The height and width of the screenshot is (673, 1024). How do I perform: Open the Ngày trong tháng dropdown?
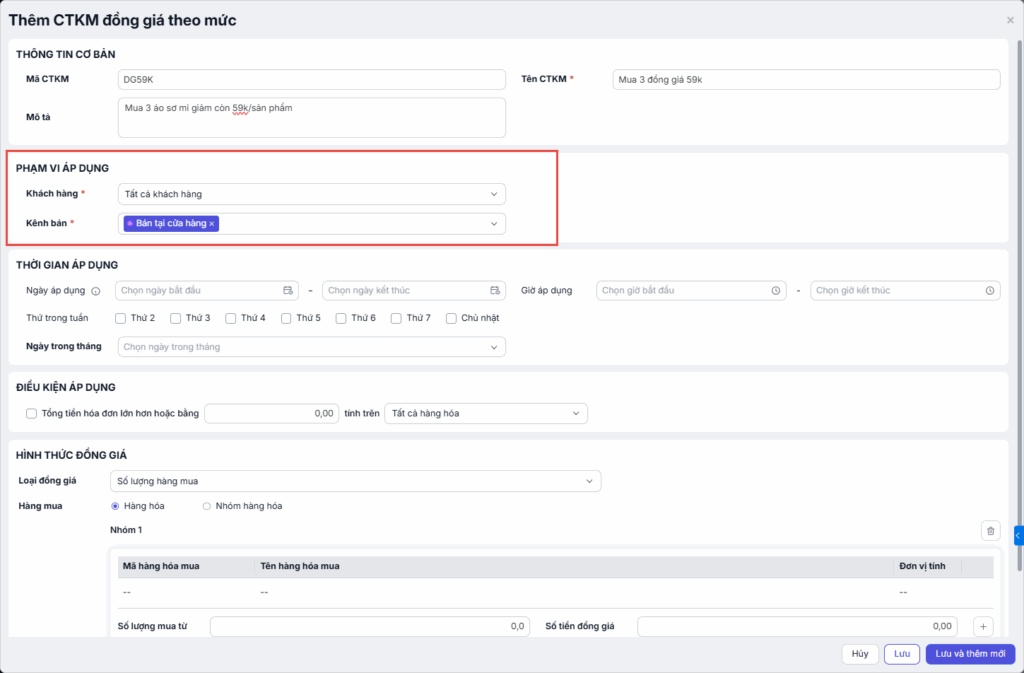[311, 347]
